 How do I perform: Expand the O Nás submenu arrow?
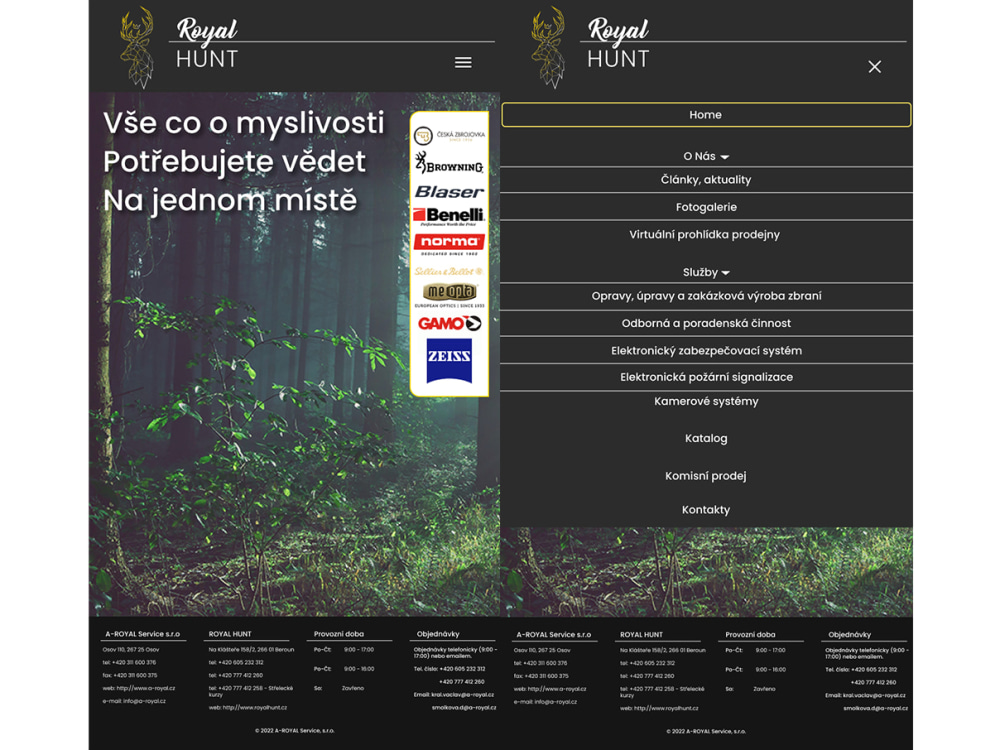pyautogui.click(x=725, y=157)
